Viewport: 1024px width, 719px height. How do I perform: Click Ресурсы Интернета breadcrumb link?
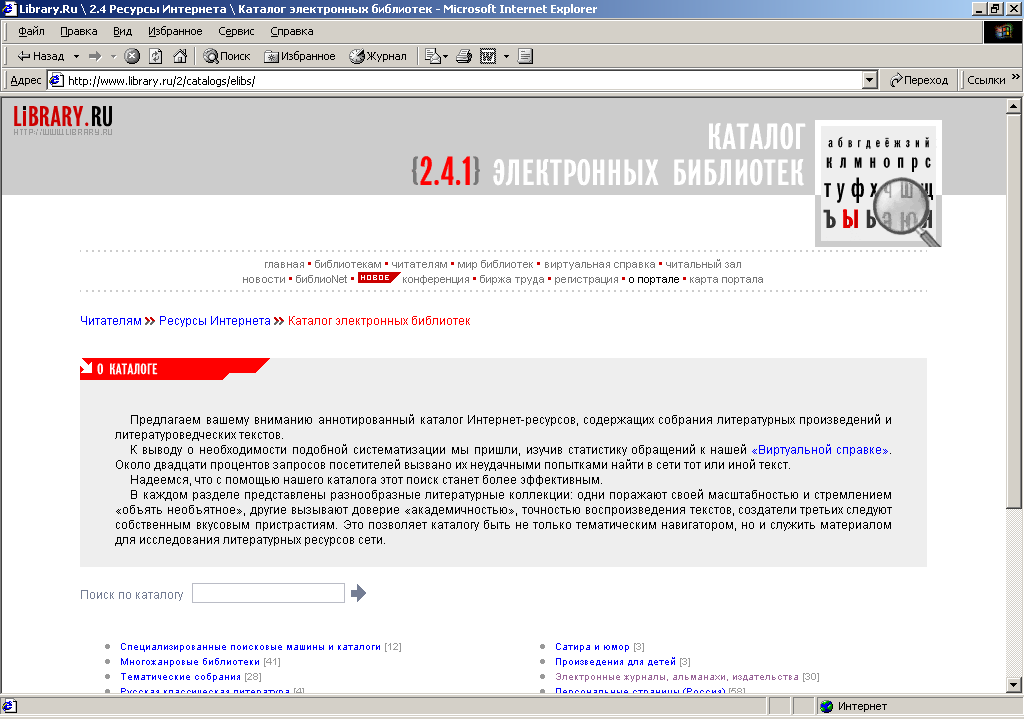[215, 321]
